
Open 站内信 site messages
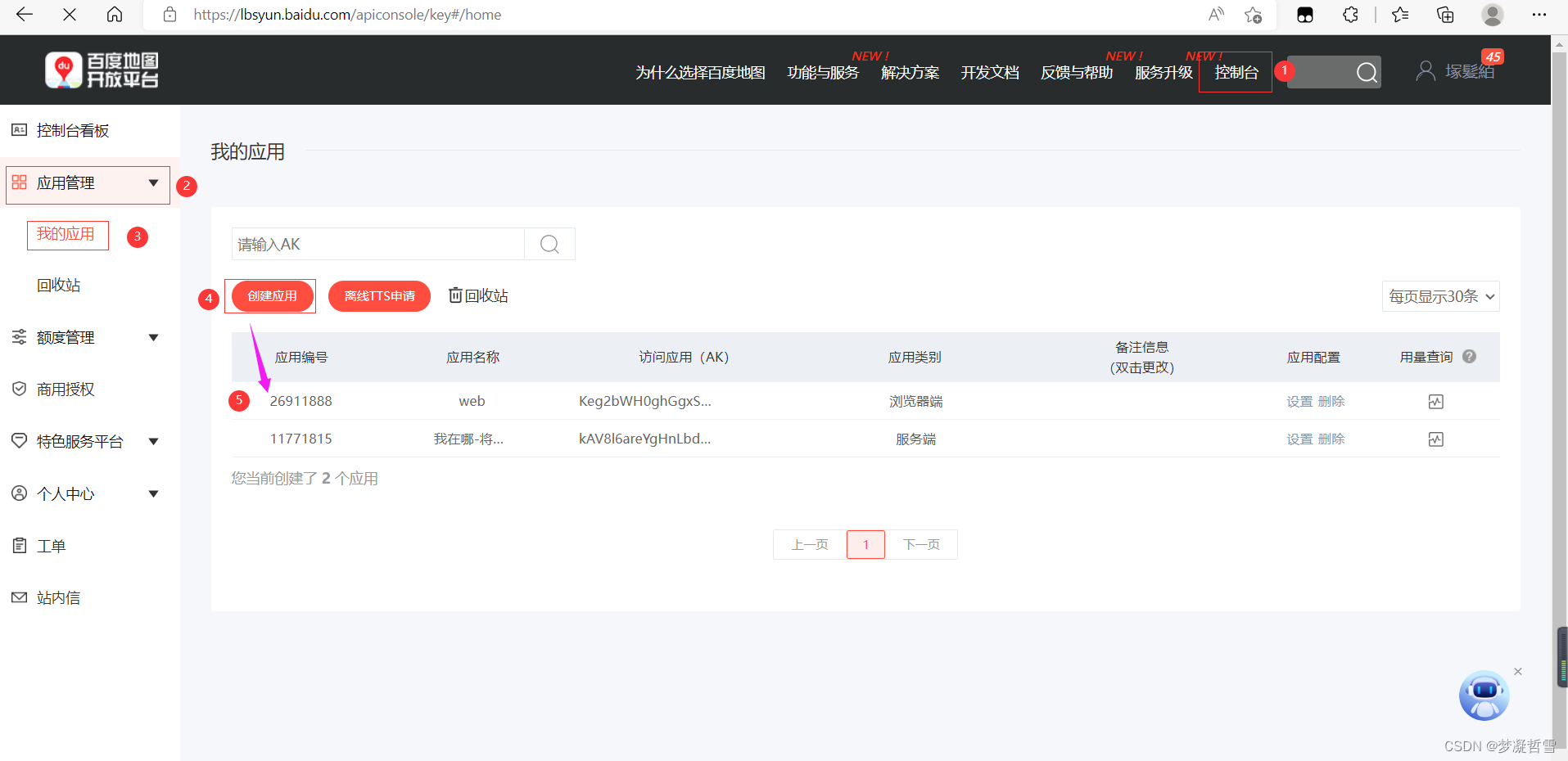[57, 597]
